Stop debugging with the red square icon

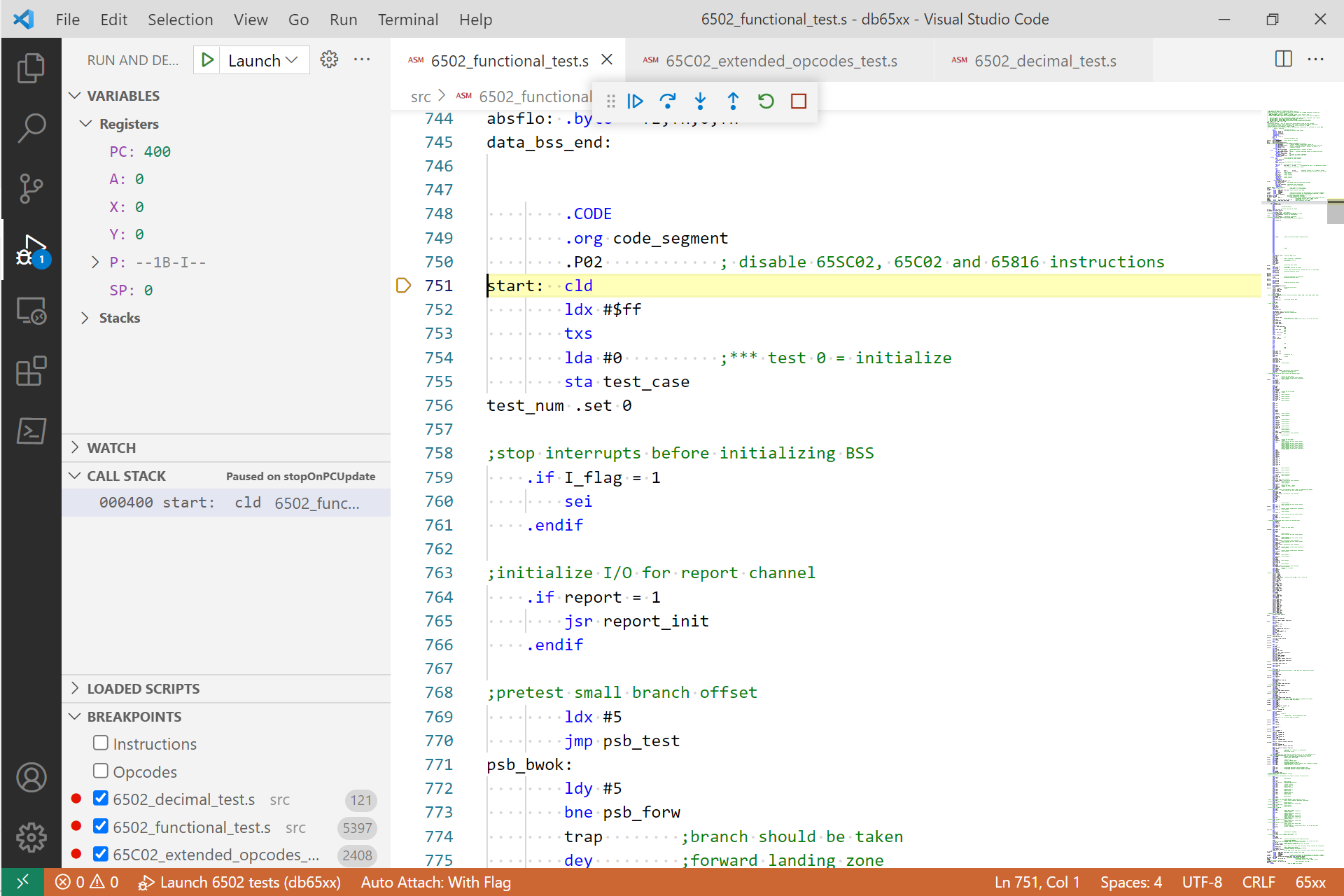click(798, 101)
